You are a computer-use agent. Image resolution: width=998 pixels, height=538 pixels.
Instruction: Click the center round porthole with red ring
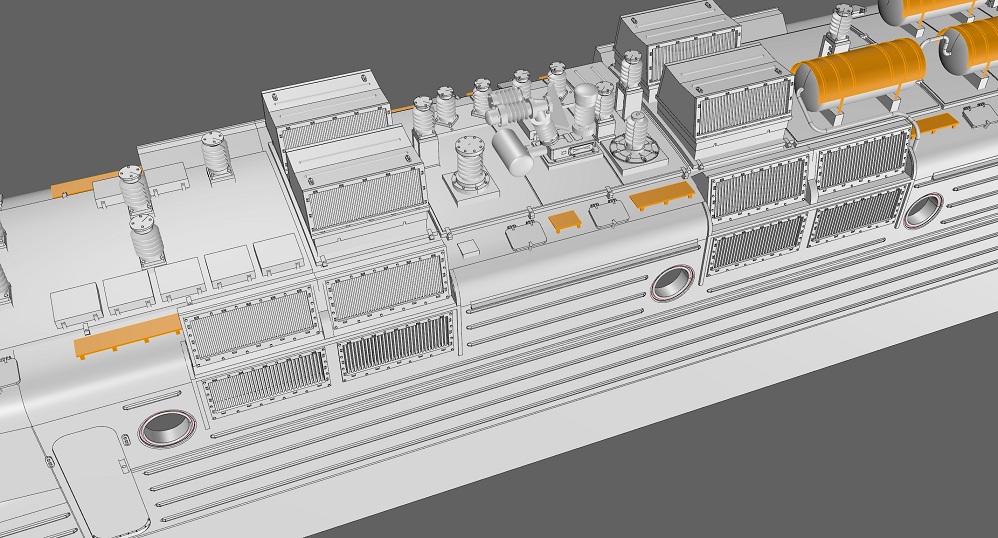point(671,284)
